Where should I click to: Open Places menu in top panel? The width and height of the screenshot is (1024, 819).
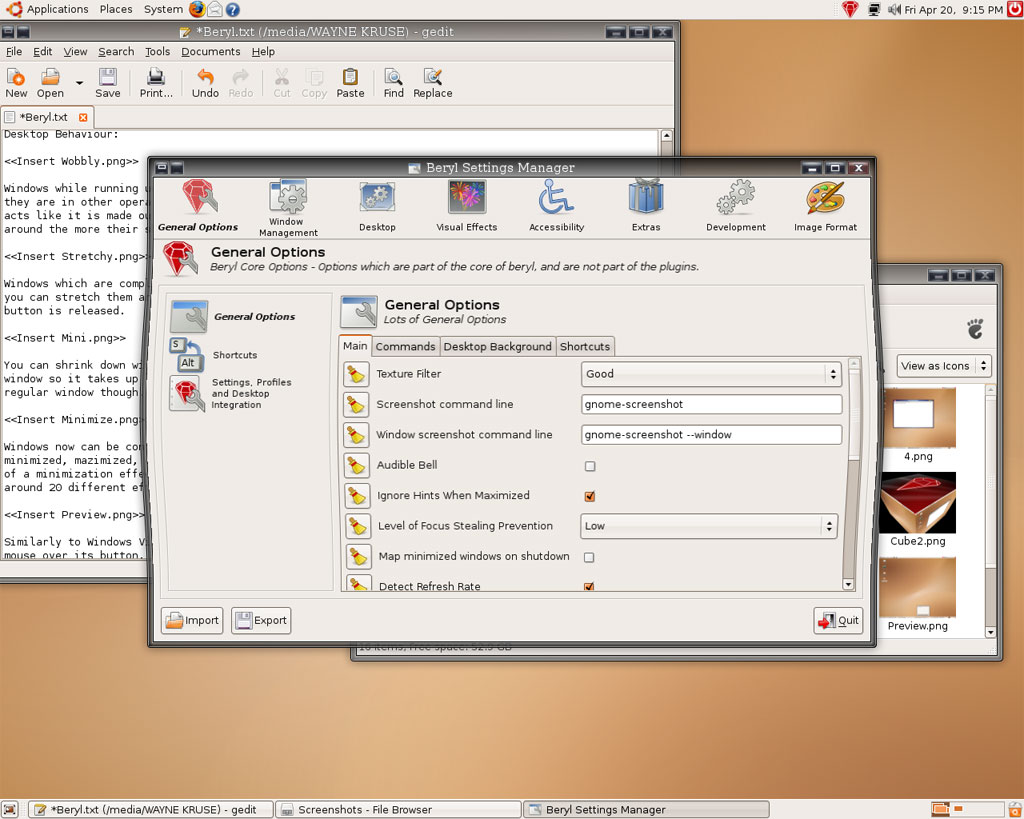point(116,9)
